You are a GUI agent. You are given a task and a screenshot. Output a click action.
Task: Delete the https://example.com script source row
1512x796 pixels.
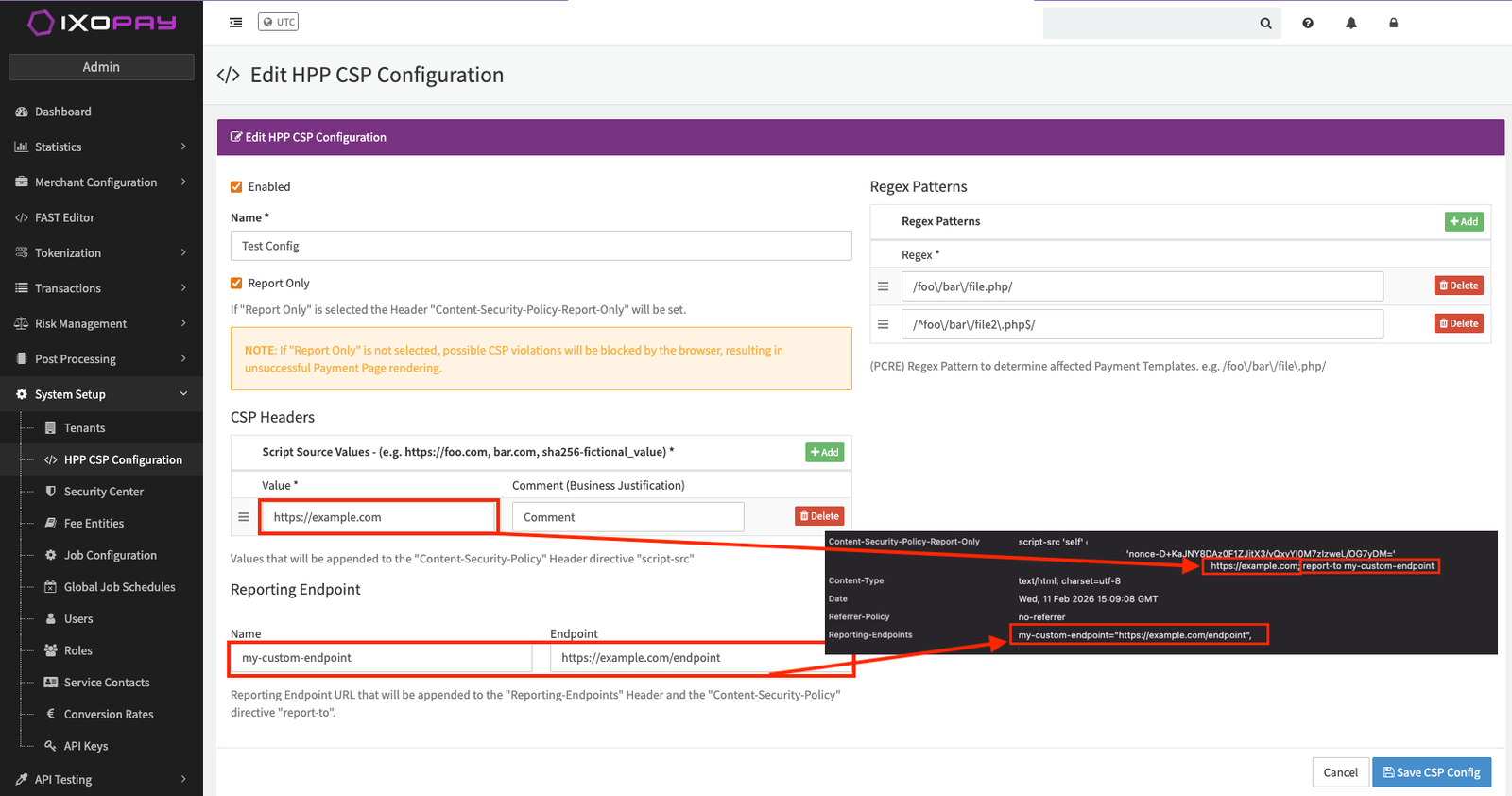(819, 516)
